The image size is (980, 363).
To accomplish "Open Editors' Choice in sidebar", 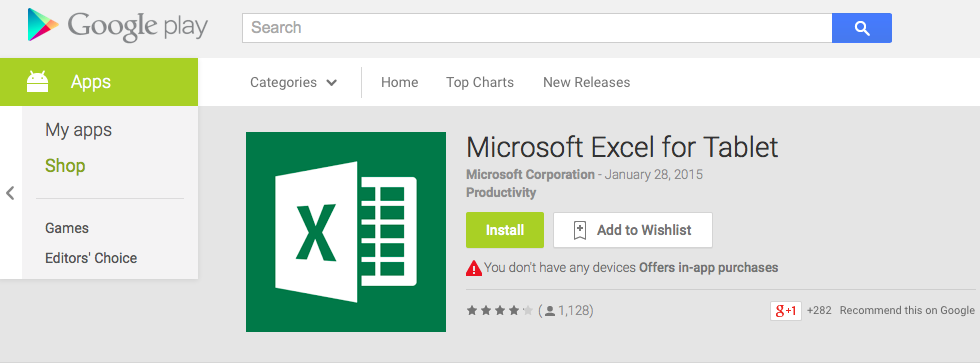I will point(91,258).
